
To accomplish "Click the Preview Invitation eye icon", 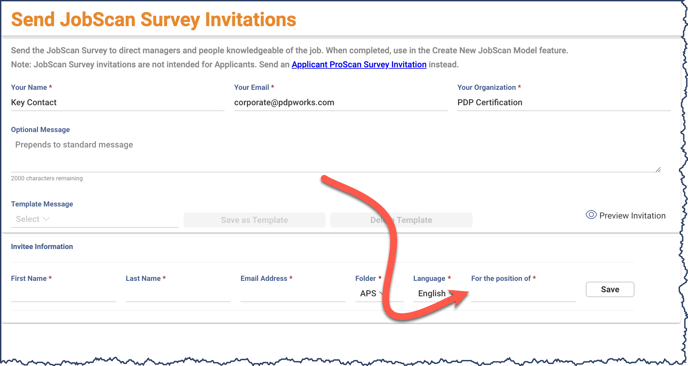I will (591, 215).
